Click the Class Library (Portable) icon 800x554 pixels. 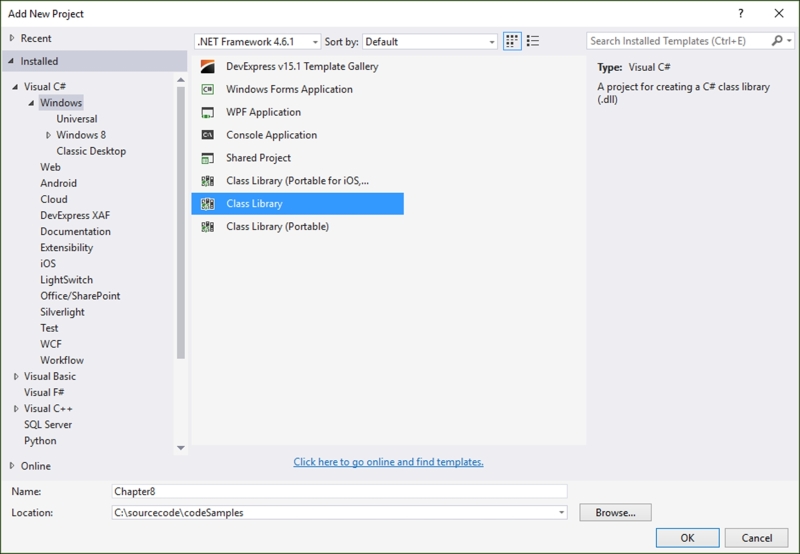[208, 226]
